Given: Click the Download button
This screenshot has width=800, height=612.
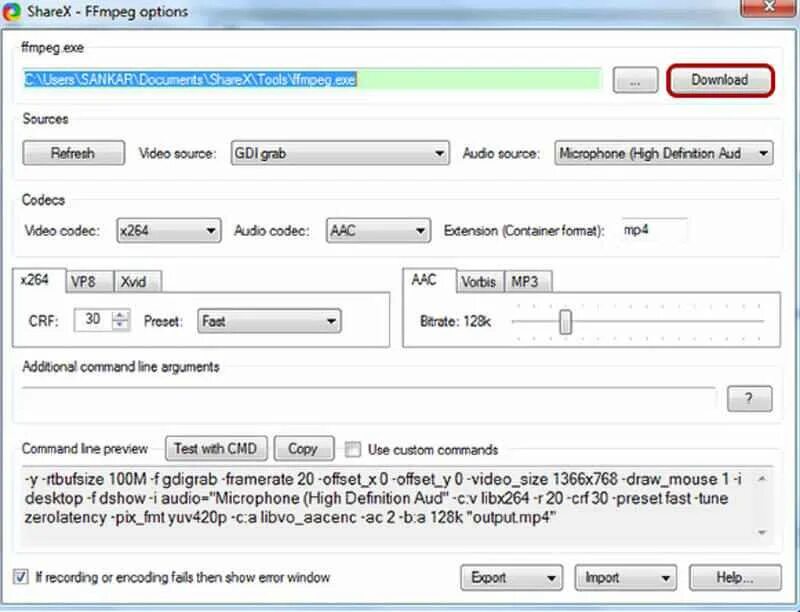Looking at the screenshot, I should point(720,80).
